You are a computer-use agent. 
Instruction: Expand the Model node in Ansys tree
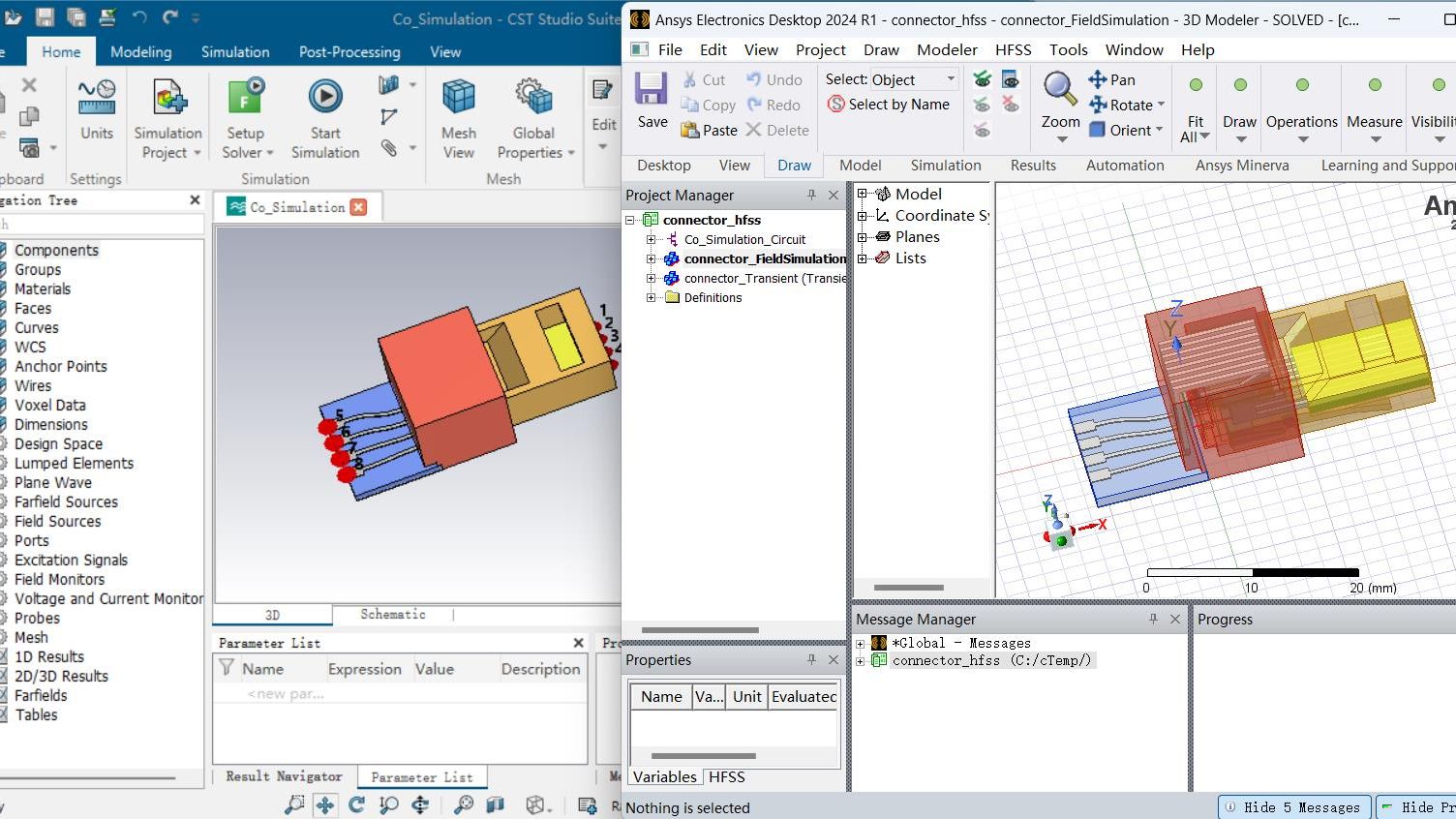pyautogui.click(x=862, y=194)
